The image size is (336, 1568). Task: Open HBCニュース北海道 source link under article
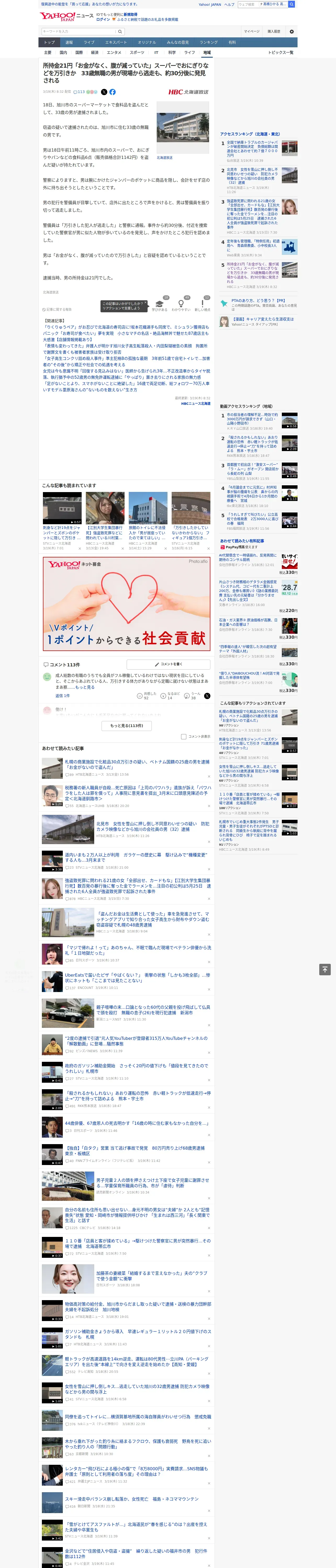tap(196, 403)
